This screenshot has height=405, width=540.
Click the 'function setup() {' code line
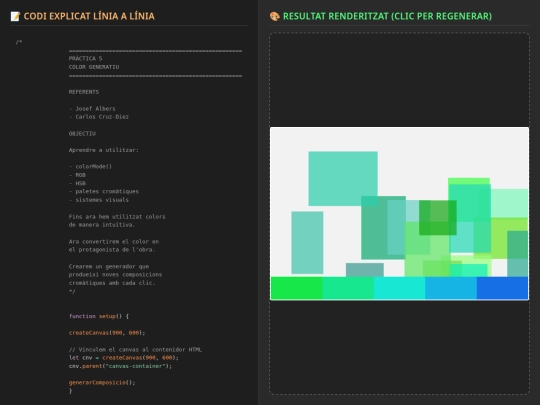click(98, 316)
